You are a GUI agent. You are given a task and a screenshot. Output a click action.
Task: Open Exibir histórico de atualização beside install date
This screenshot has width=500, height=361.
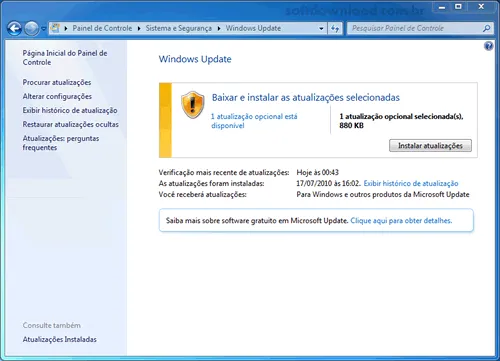click(411, 183)
